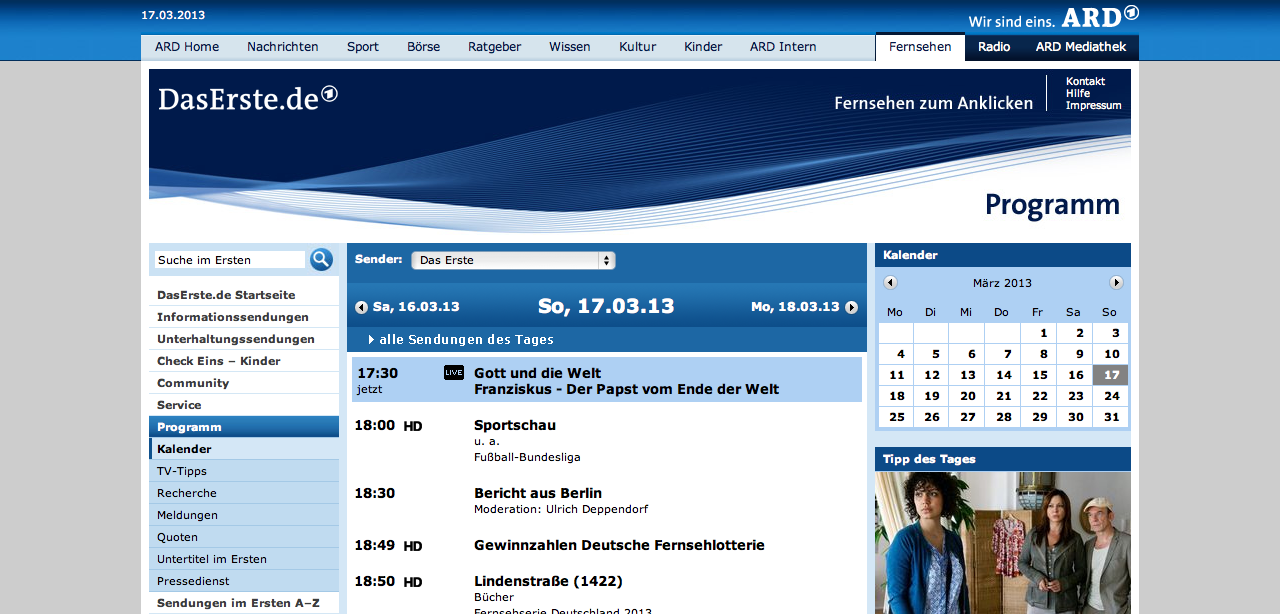The height and width of the screenshot is (614, 1280).
Task: Click the DasErste.de logo
Action: tap(247, 98)
